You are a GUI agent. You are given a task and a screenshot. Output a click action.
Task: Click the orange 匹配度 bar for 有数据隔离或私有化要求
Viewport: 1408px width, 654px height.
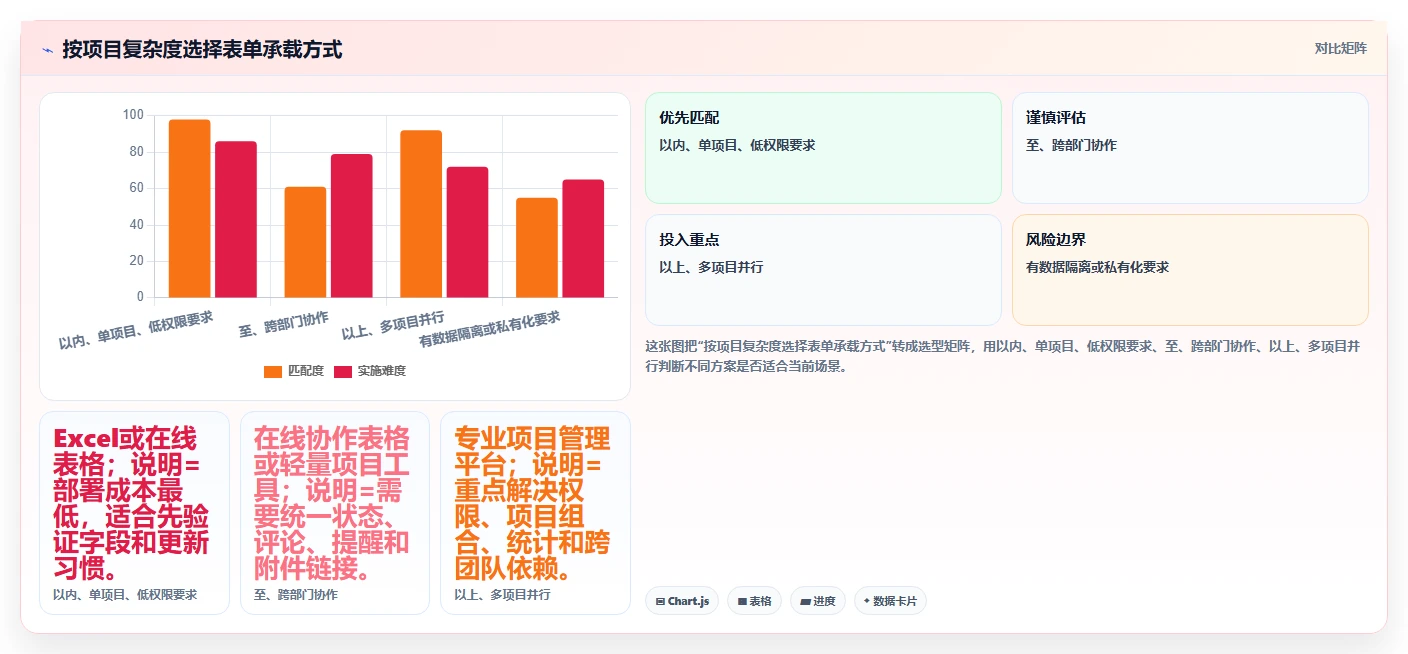tap(537, 247)
